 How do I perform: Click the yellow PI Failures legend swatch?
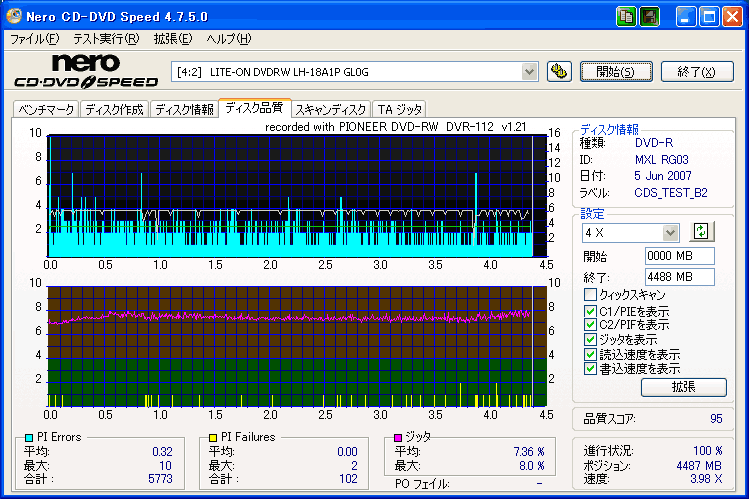(x=213, y=437)
